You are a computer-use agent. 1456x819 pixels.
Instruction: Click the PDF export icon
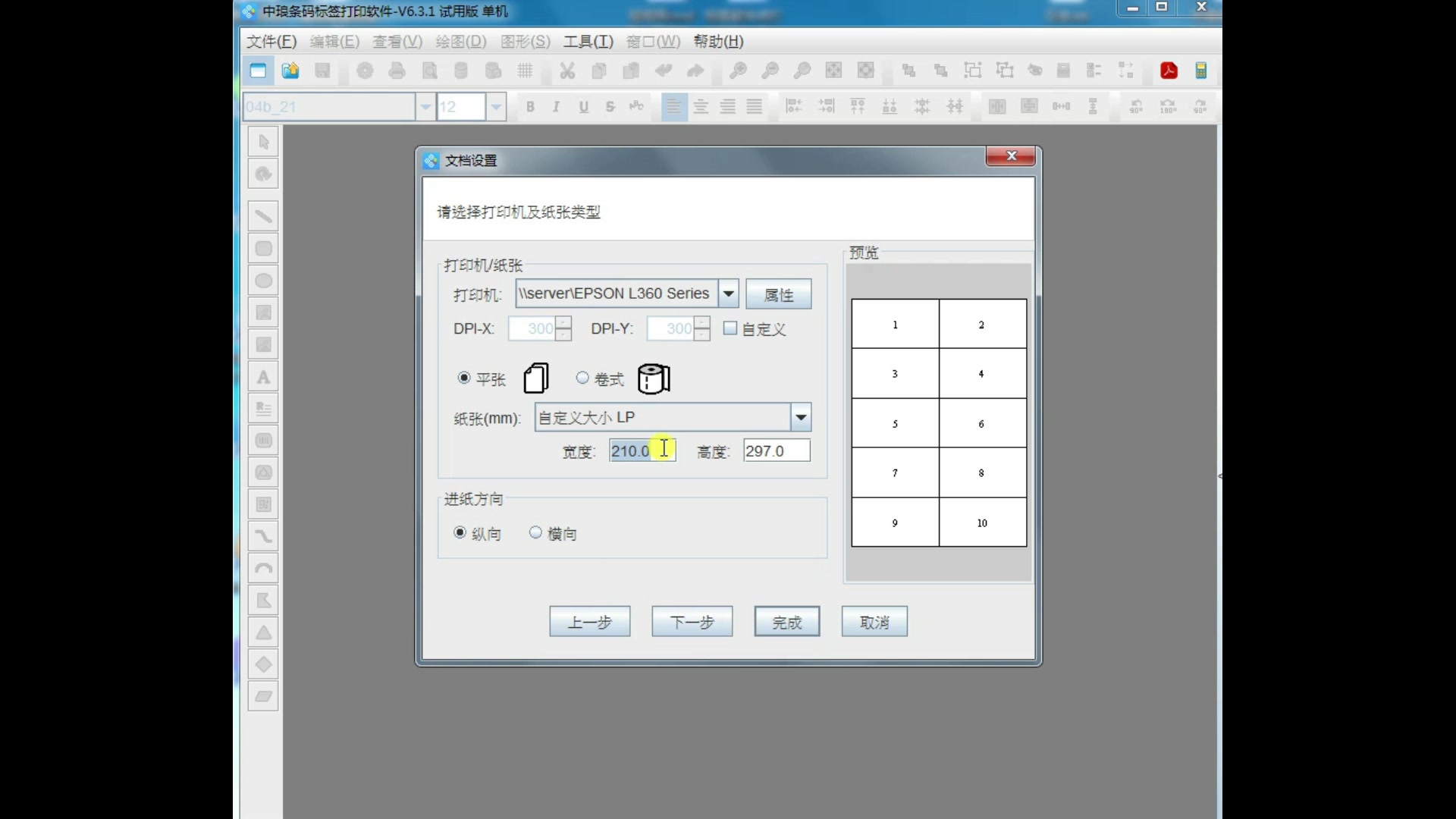1169,71
